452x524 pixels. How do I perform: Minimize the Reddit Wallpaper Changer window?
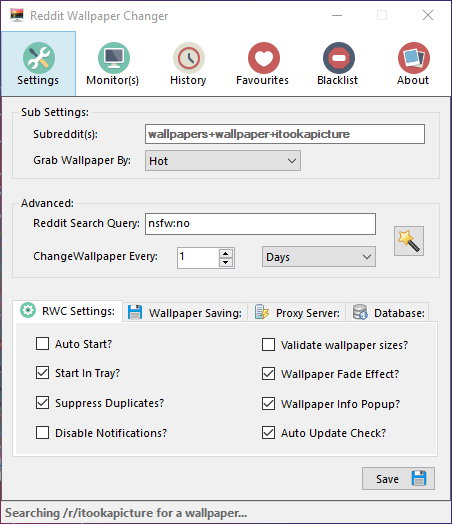337,15
